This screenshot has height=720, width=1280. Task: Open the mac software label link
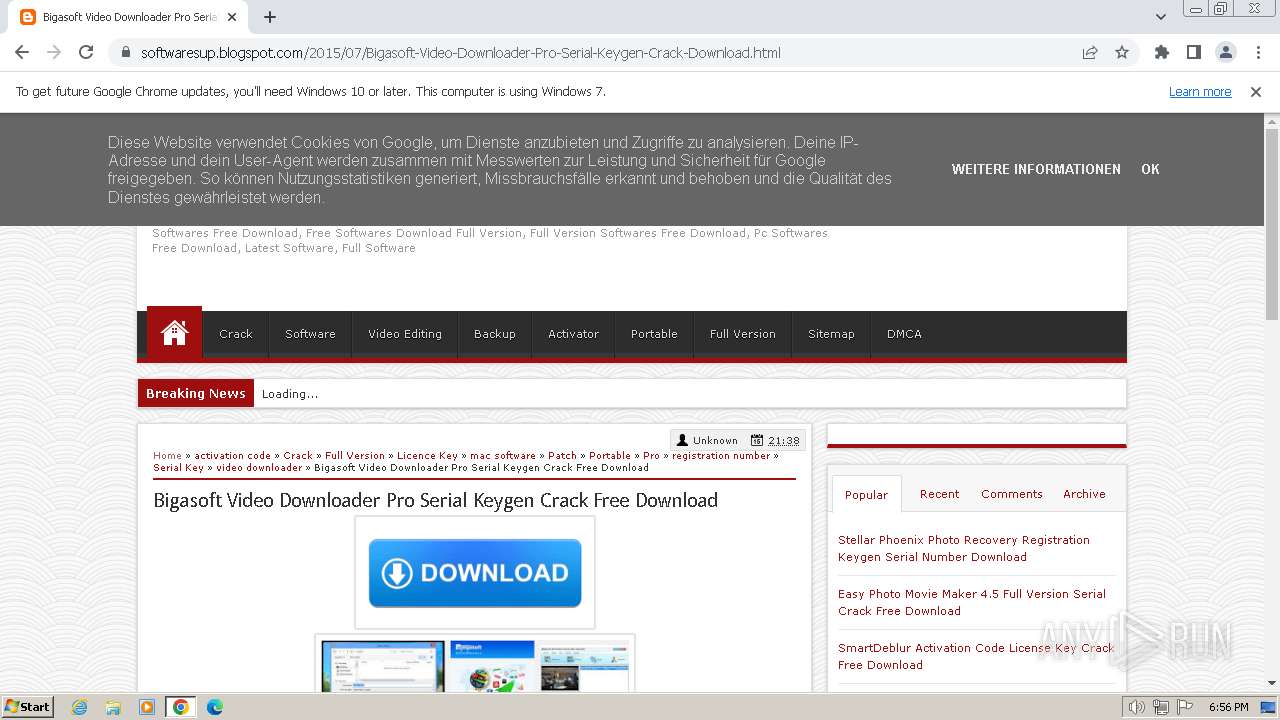tap(503, 456)
